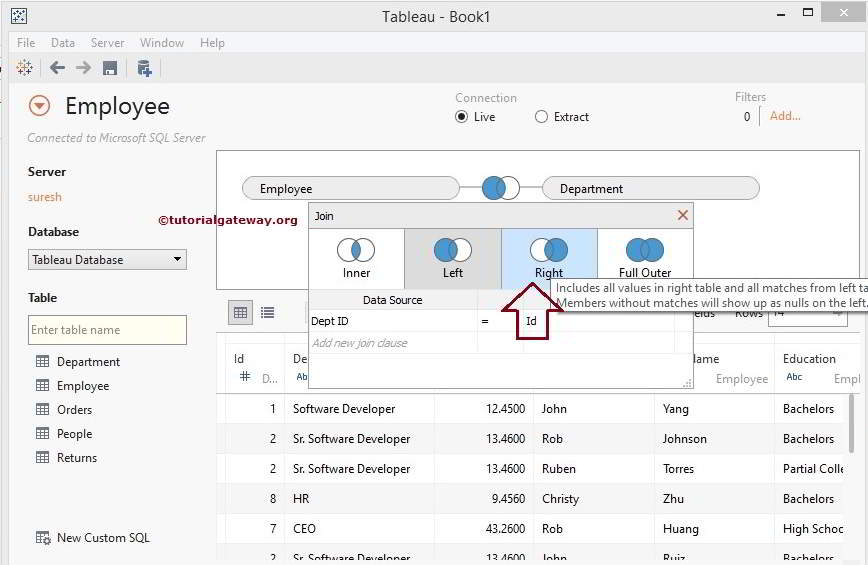Click the Orders table icon

pos(43,410)
